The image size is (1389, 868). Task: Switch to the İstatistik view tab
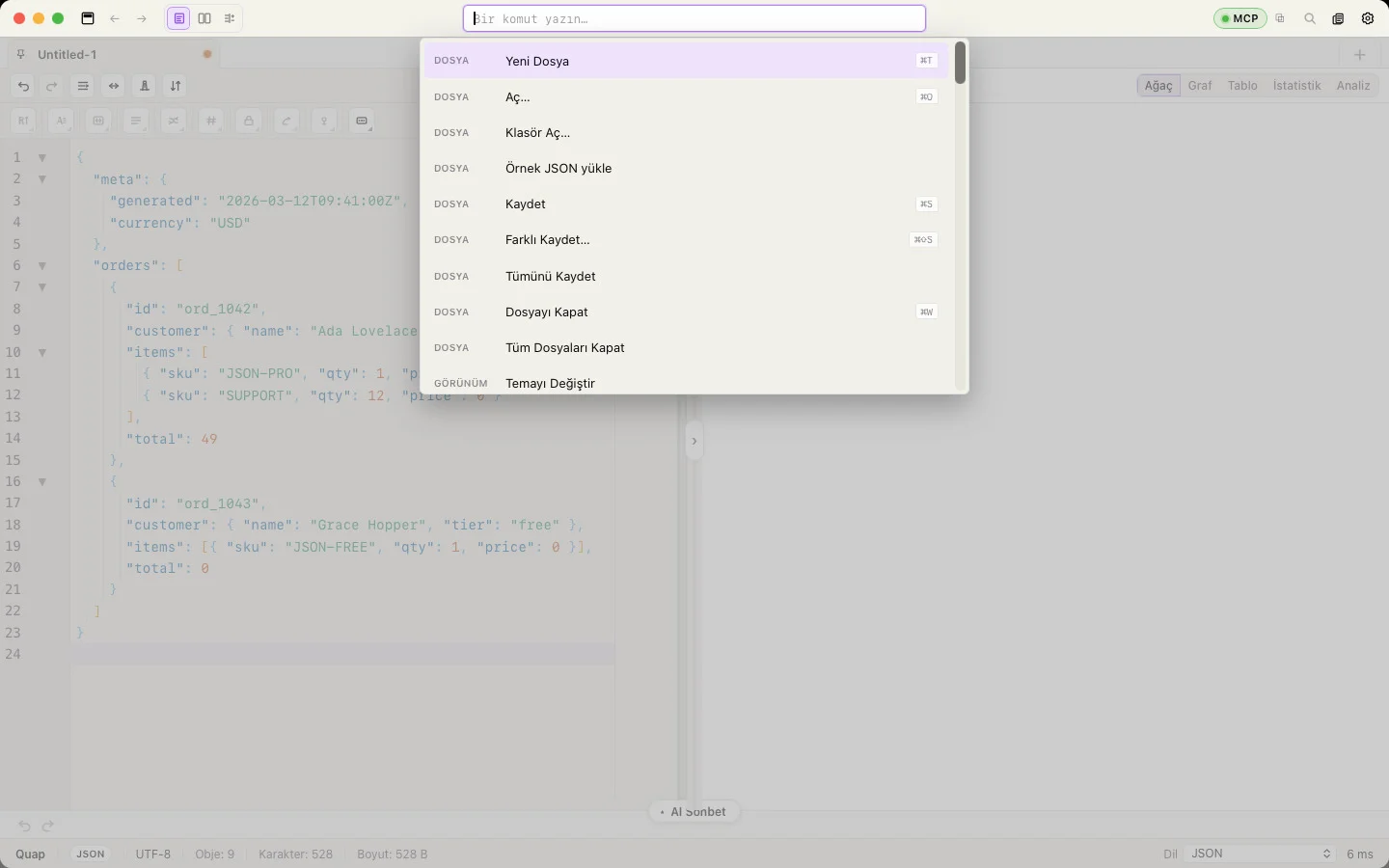(1296, 86)
